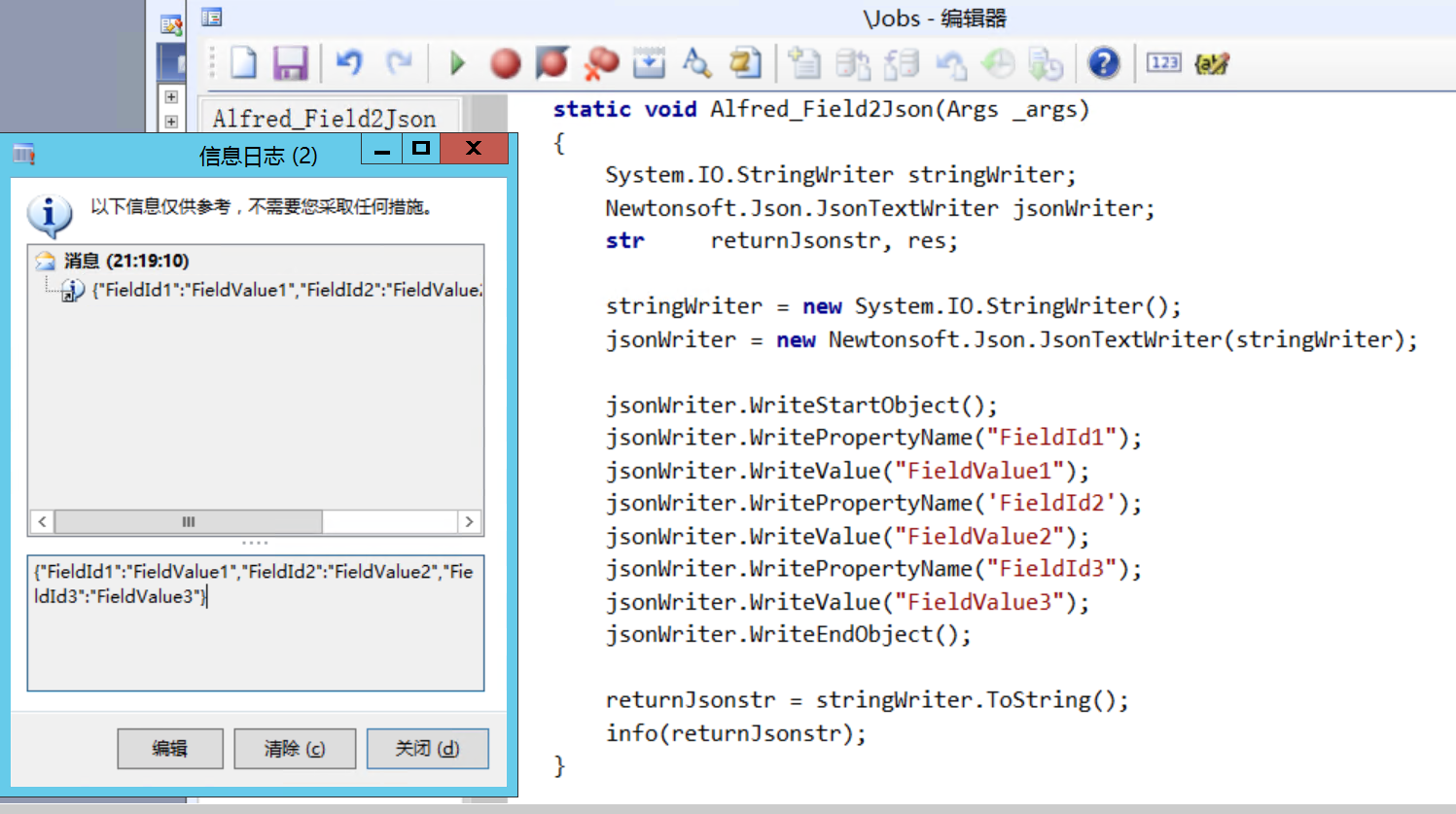
Task: Set a breakpoint with the red ball icon
Action: (504, 62)
